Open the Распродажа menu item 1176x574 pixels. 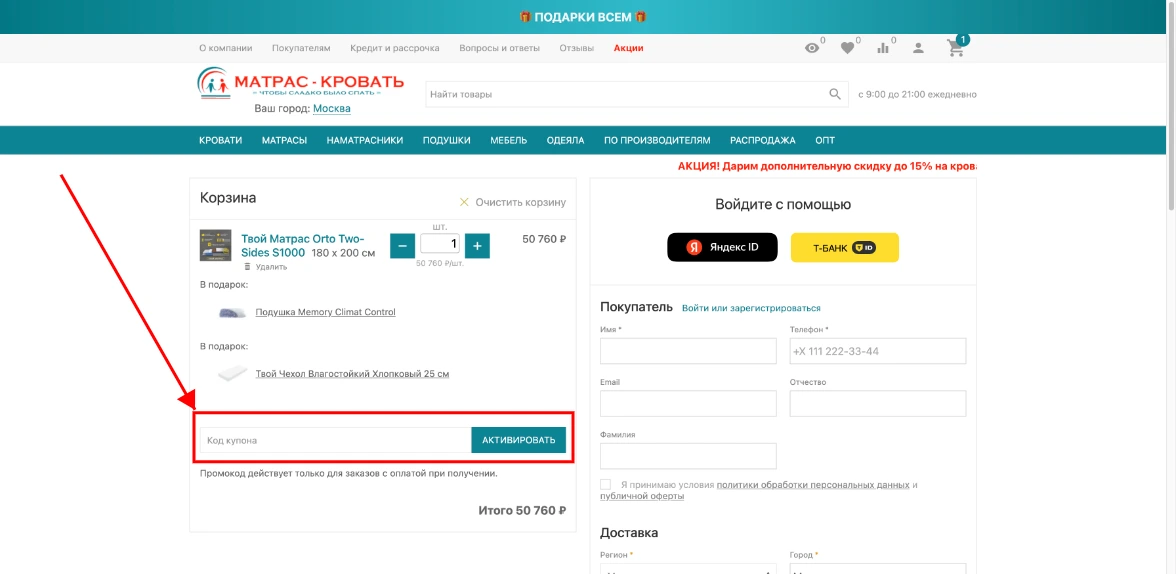point(762,140)
